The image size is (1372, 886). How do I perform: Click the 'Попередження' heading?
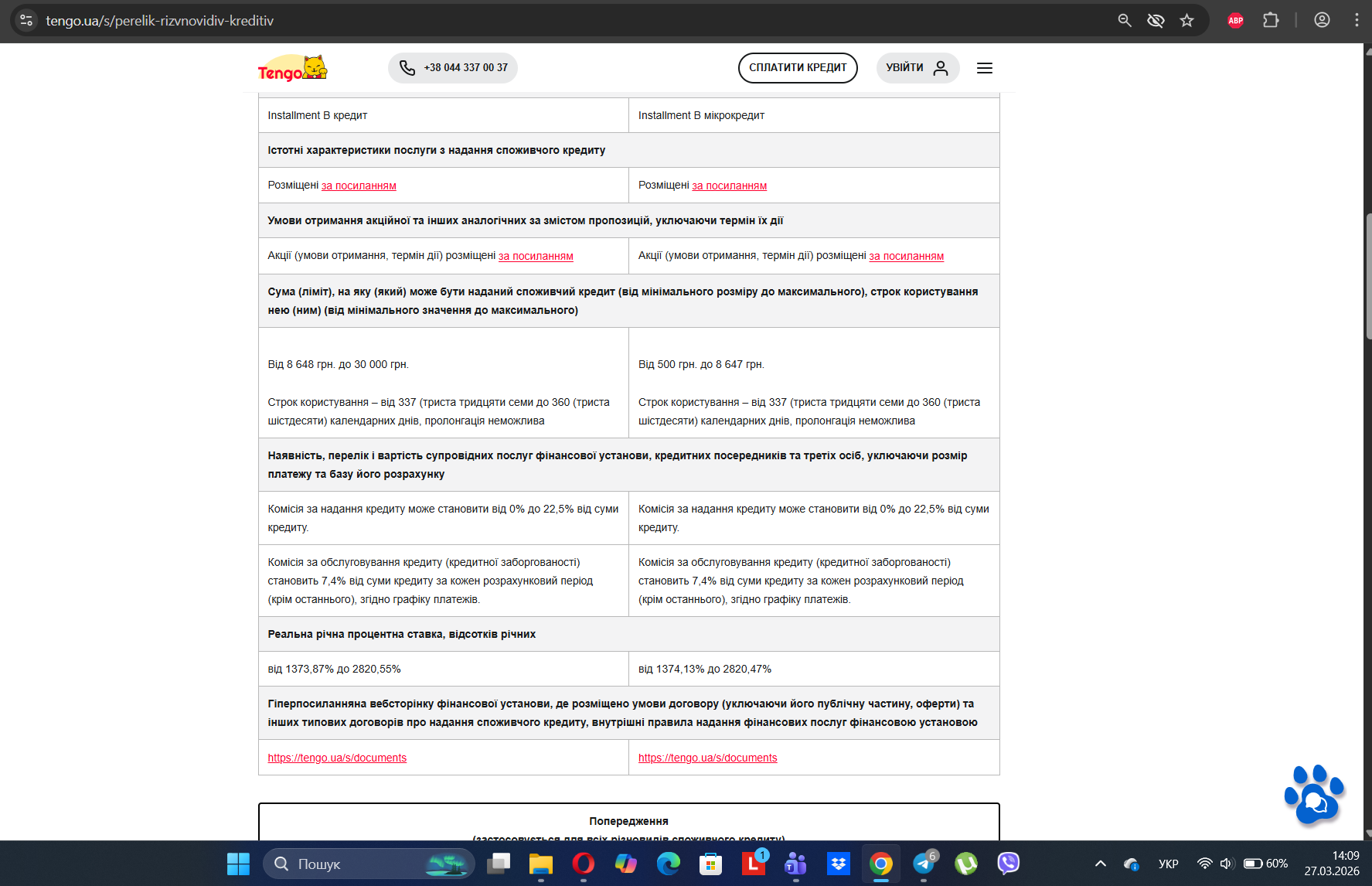coord(629,821)
